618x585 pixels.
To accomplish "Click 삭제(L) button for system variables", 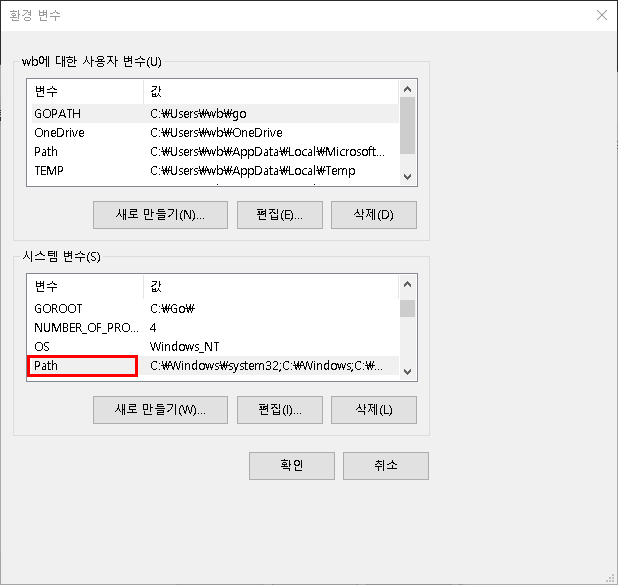I will pos(374,410).
